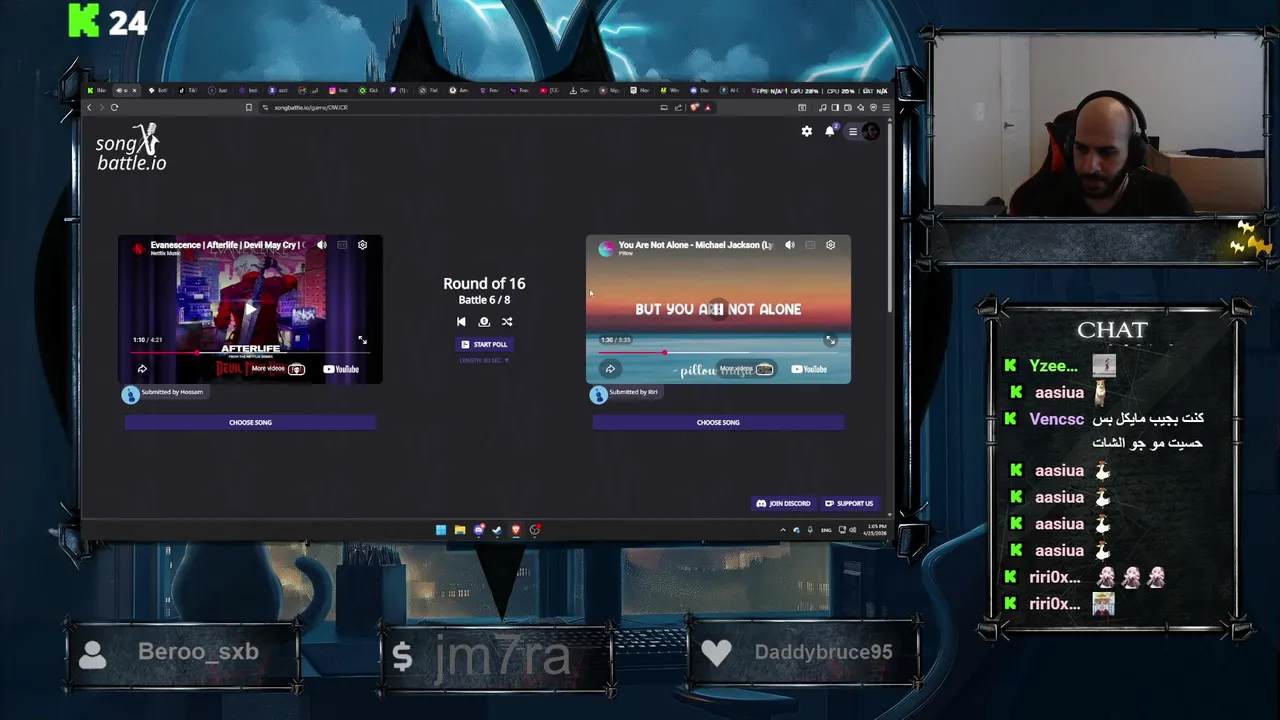The width and height of the screenshot is (1280, 720).
Task: Open the Windows Start menu
Action: [441, 530]
